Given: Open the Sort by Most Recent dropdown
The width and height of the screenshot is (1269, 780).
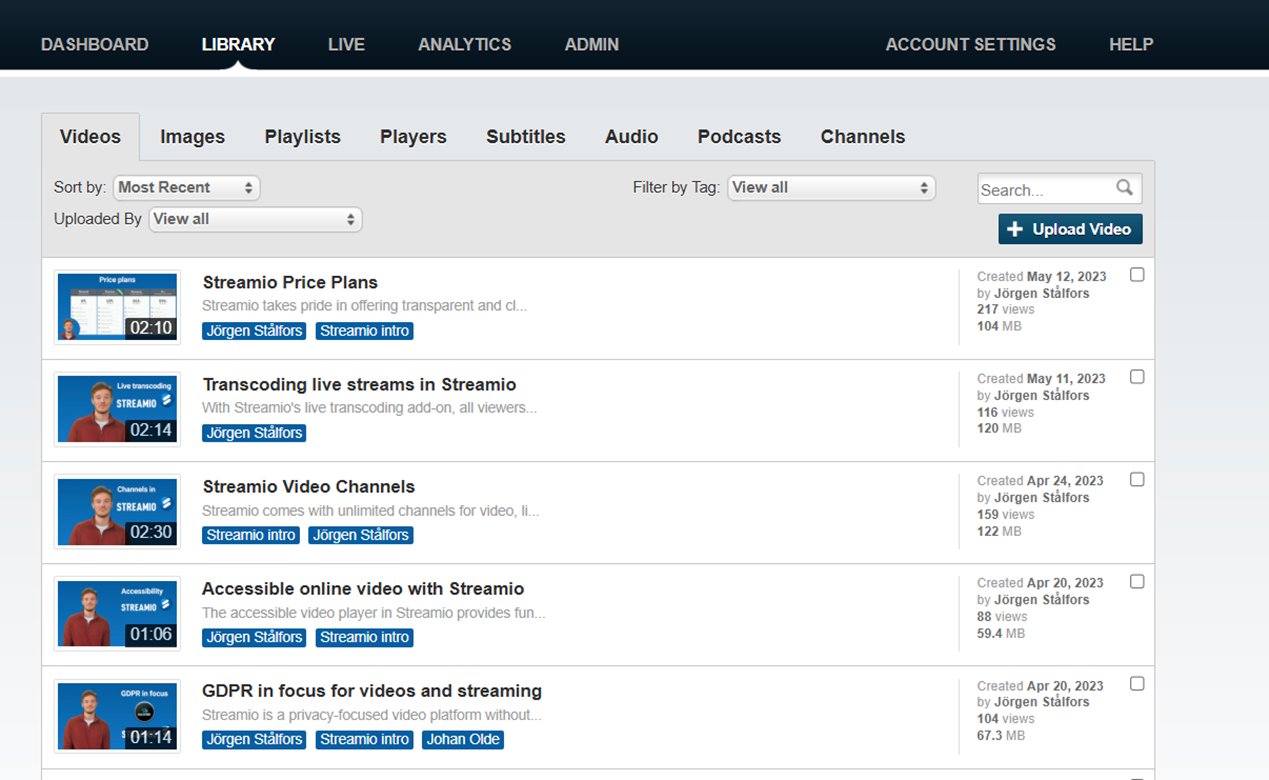Looking at the screenshot, I should coord(186,187).
